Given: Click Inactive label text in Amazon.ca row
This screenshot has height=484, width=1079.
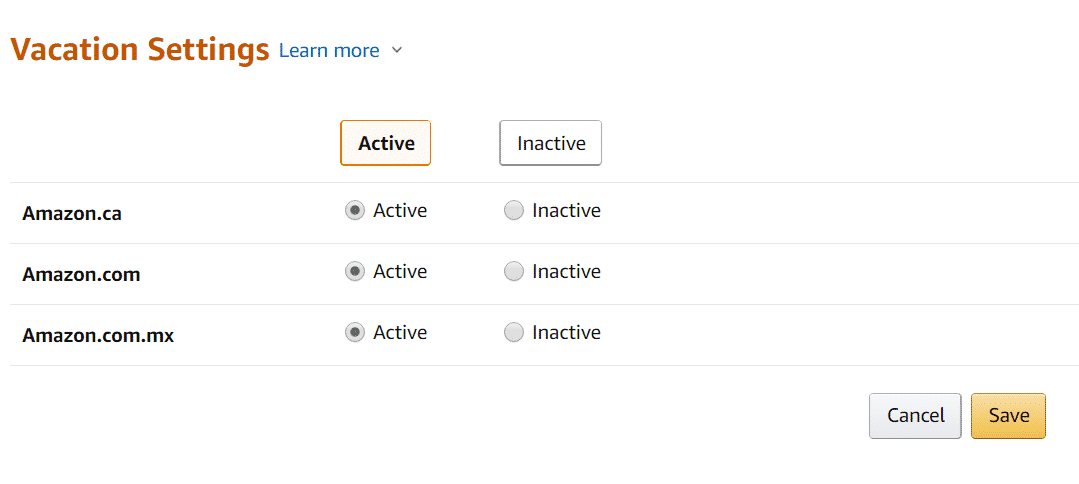Looking at the screenshot, I should coord(566,210).
